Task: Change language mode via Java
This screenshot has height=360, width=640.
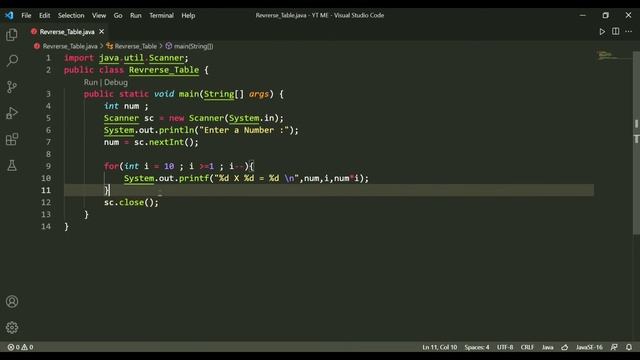Action: point(547,347)
